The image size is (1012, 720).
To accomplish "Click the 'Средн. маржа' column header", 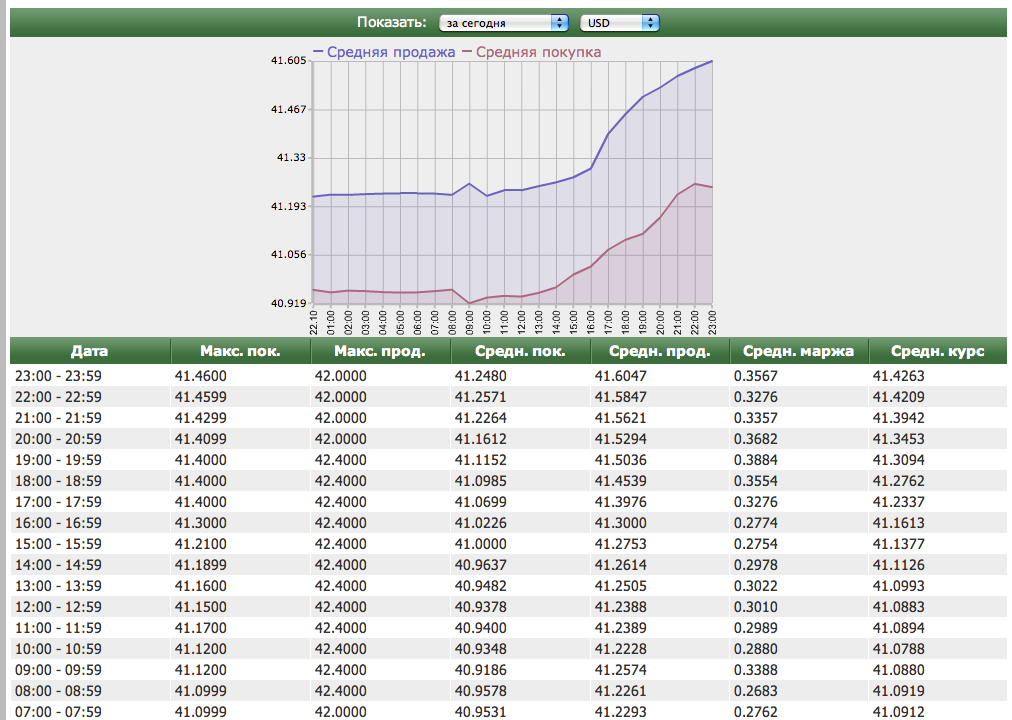I will [799, 351].
